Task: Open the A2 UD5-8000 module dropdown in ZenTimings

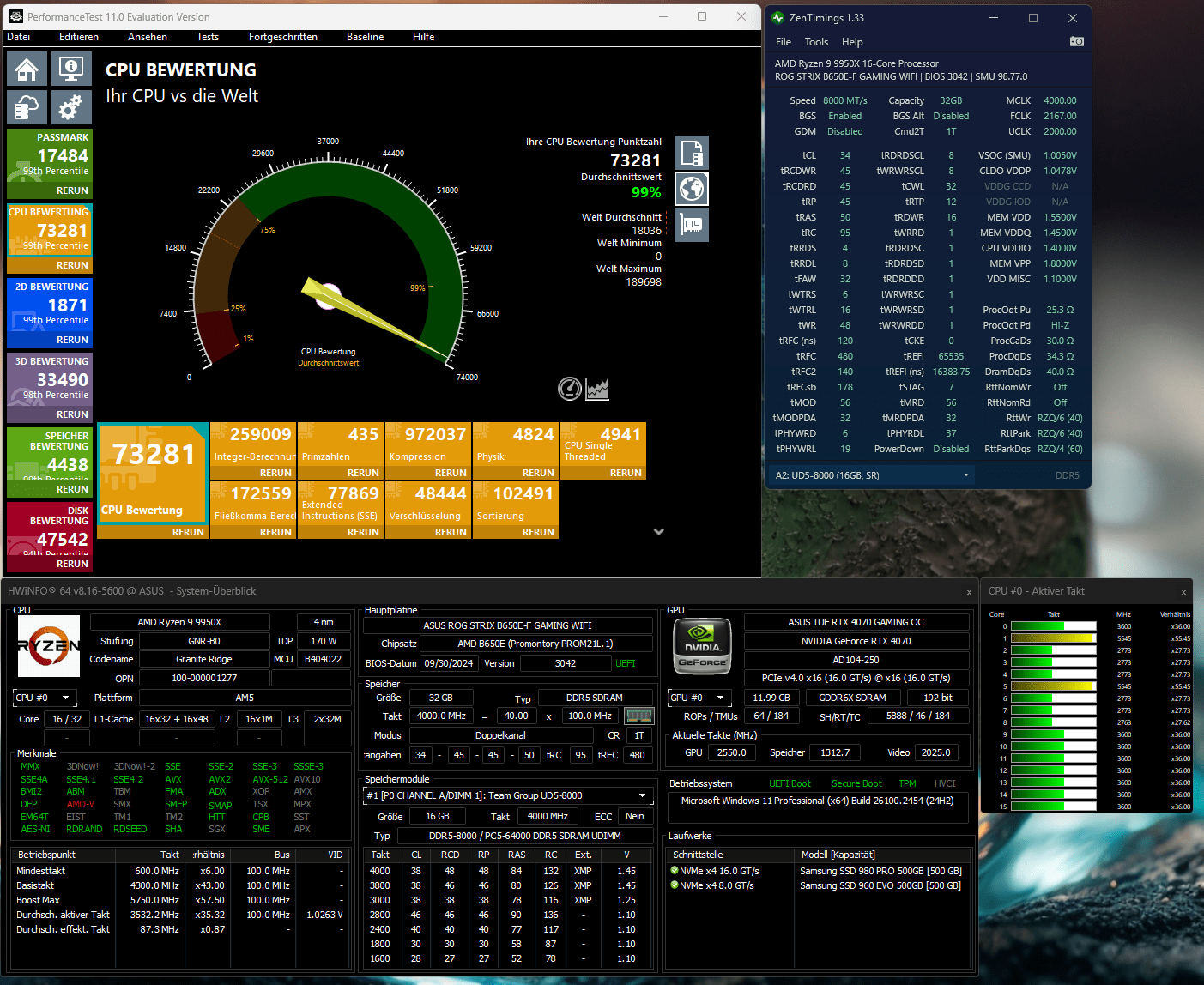Action: click(x=871, y=474)
